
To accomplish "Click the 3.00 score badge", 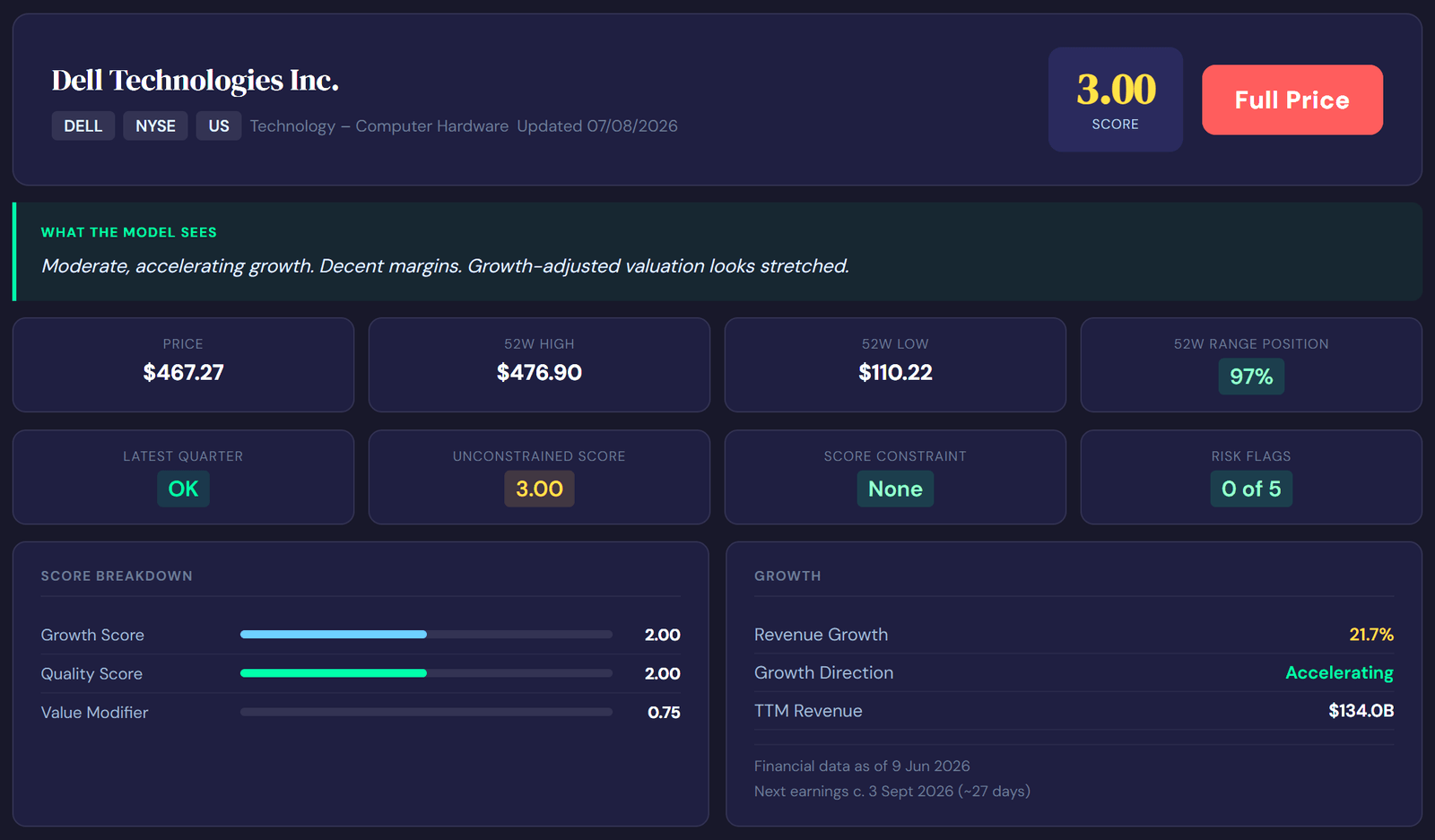I will click(1116, 100).
